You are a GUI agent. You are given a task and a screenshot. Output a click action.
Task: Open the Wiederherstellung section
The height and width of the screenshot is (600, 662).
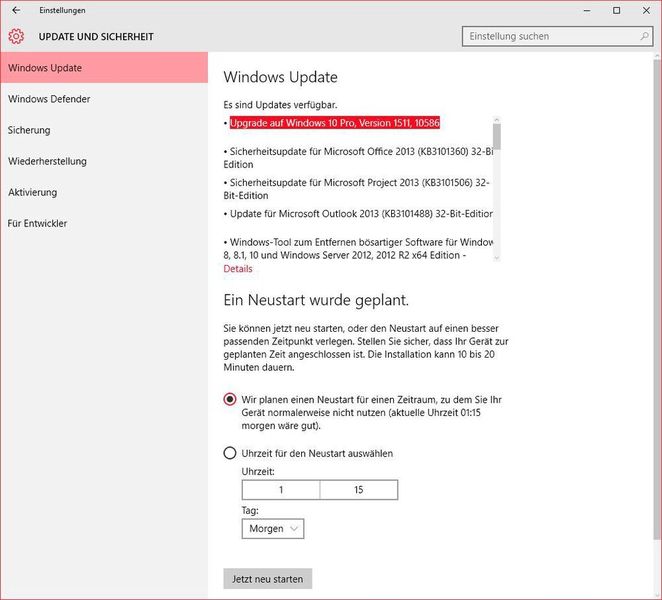click(104, 161)
